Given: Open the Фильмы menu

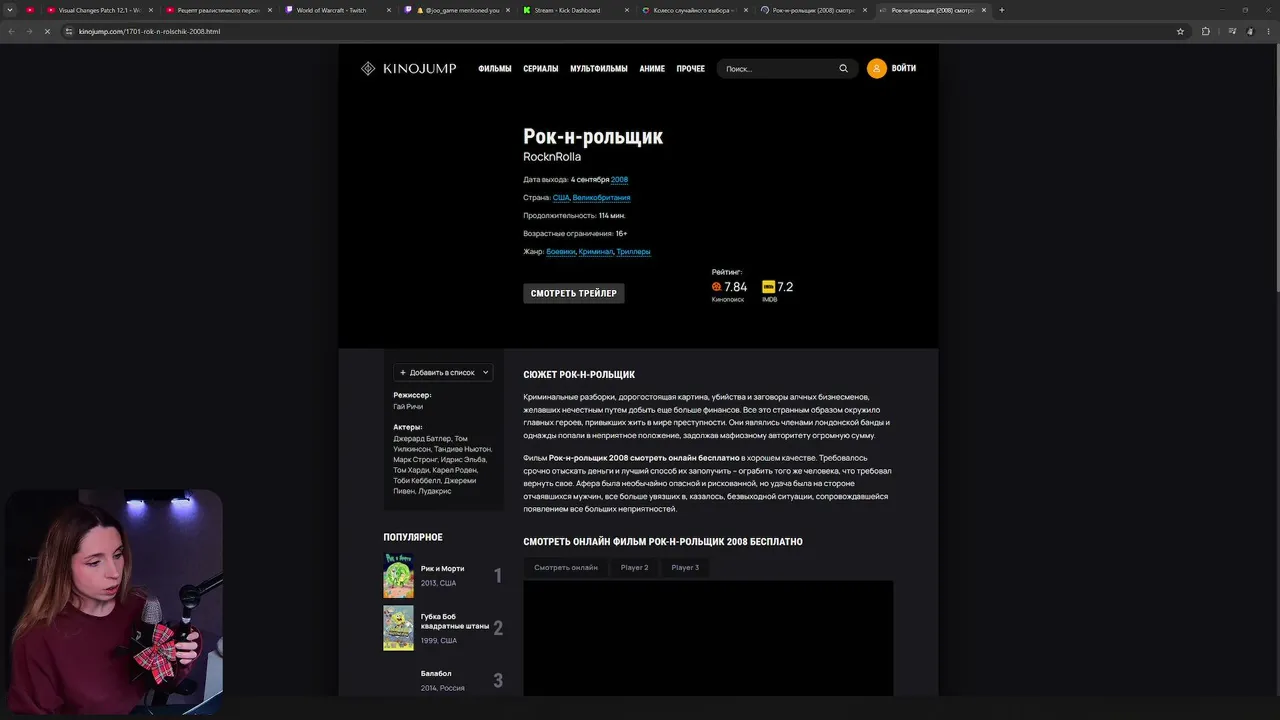Looking at the screenshot, I should coord(495,69).
